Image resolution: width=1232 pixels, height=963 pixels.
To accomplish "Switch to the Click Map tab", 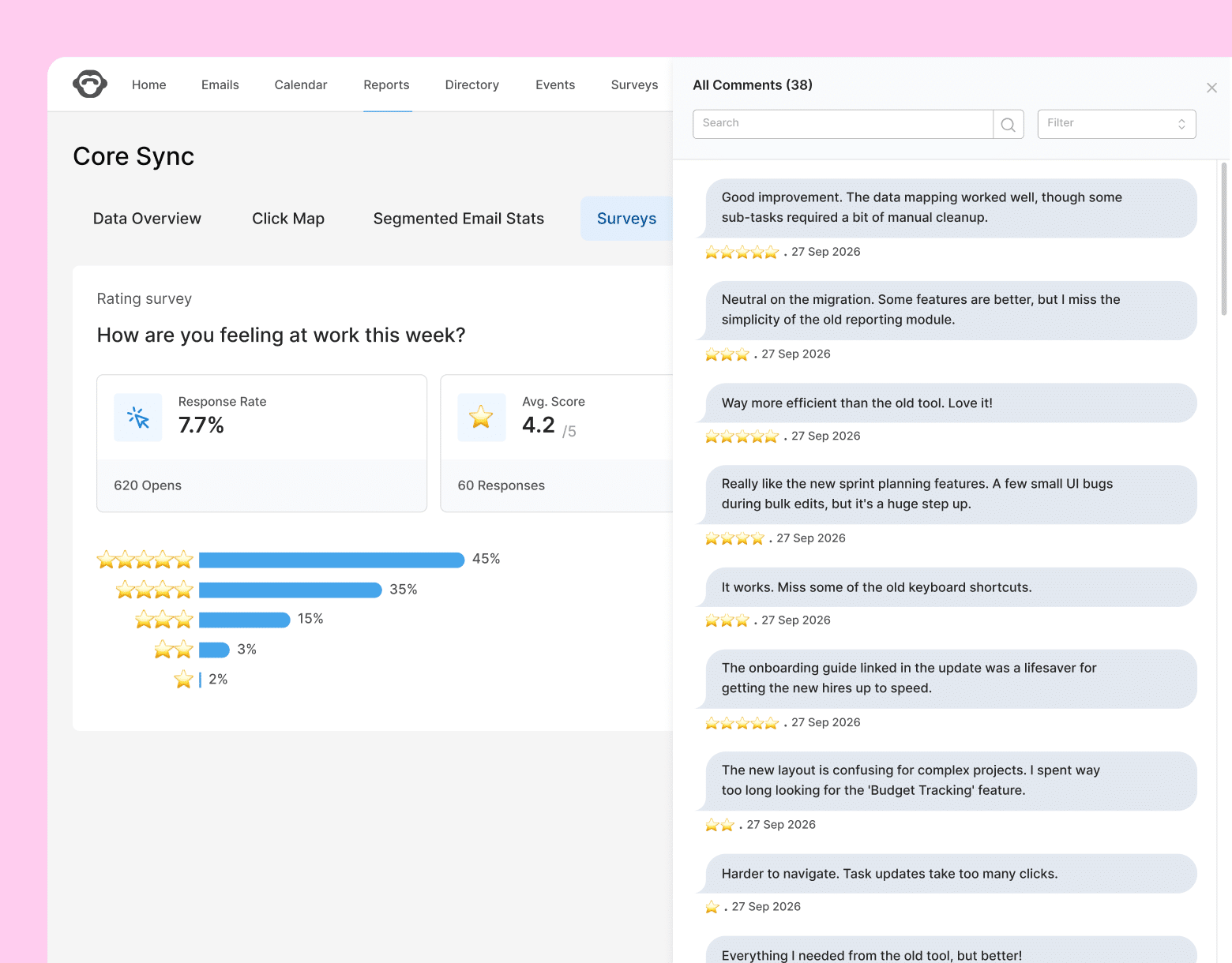I will (x=288, y=219).
